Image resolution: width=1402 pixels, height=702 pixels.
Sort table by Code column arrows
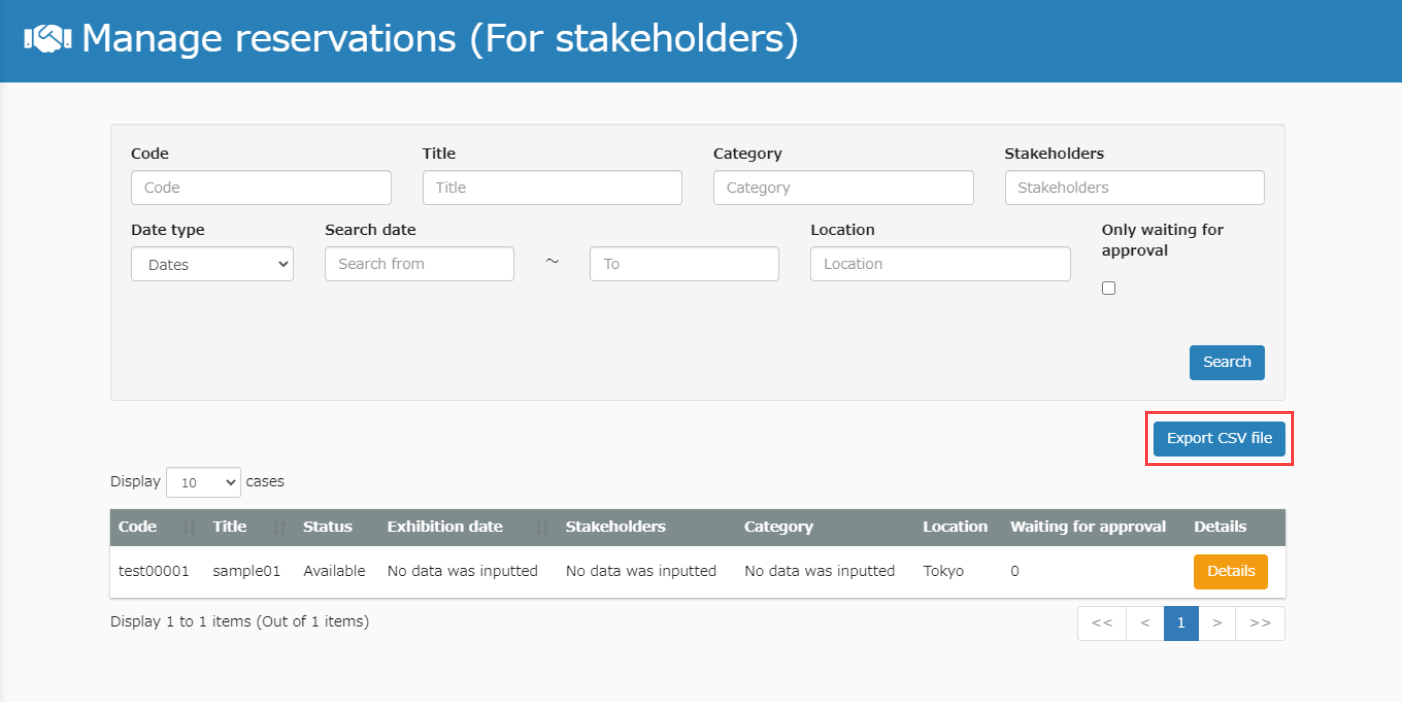[x=189, y=527]
